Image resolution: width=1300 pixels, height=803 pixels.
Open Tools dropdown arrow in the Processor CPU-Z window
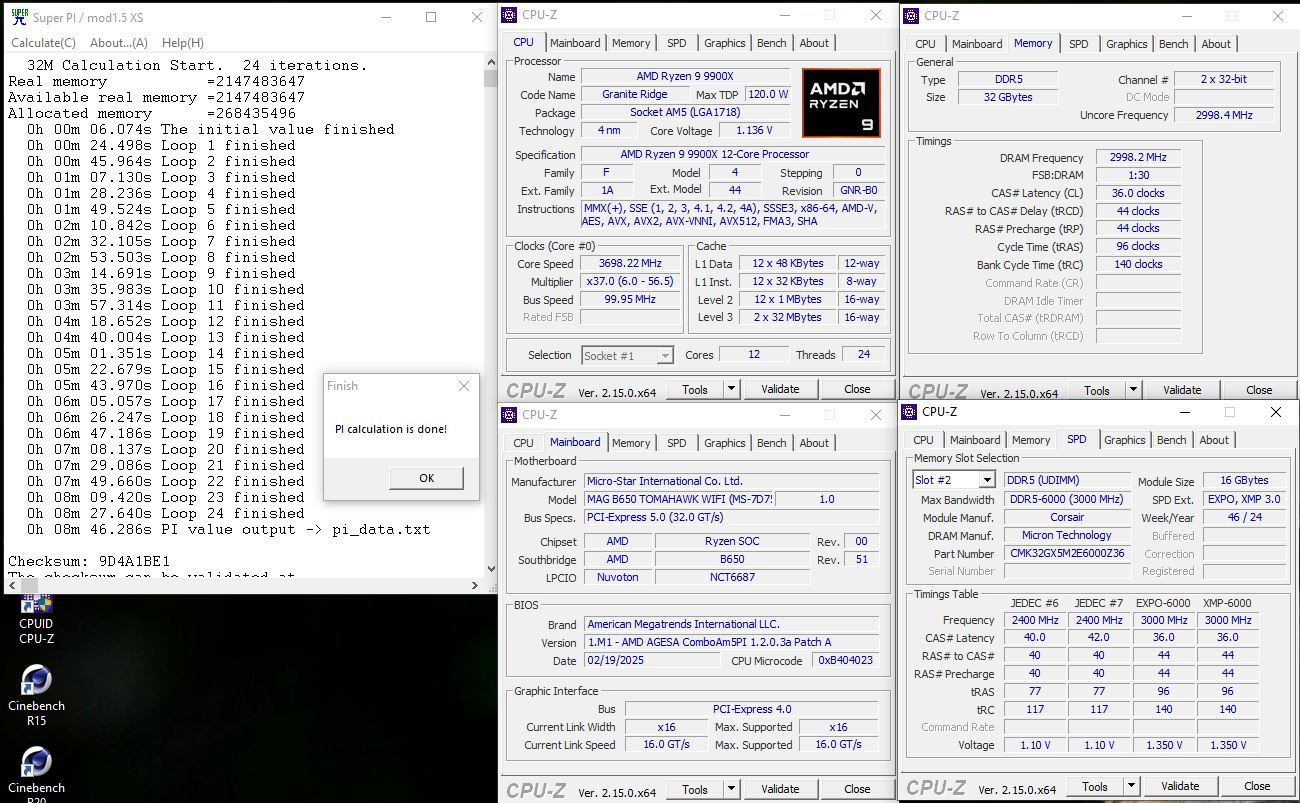pyautogui.click(x=731, y=390)
